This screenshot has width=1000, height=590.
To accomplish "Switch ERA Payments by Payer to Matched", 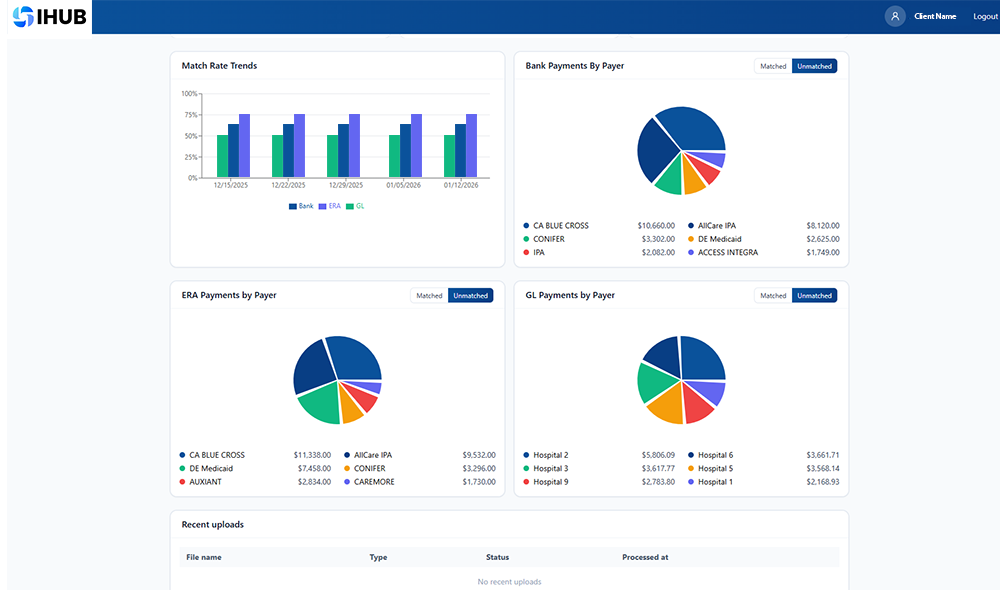I will tap(429, 296).
